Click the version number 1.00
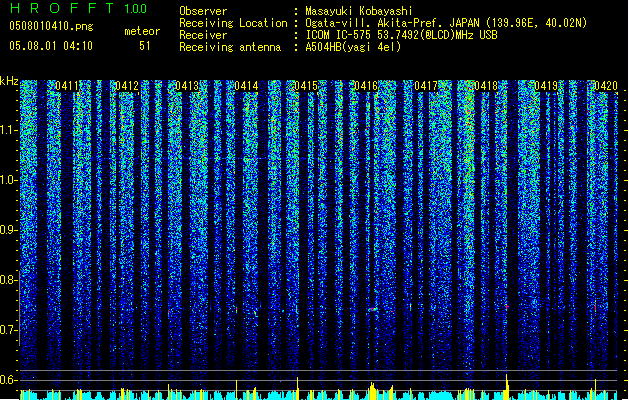The image size is (629, 400). (x=135, y=8)
